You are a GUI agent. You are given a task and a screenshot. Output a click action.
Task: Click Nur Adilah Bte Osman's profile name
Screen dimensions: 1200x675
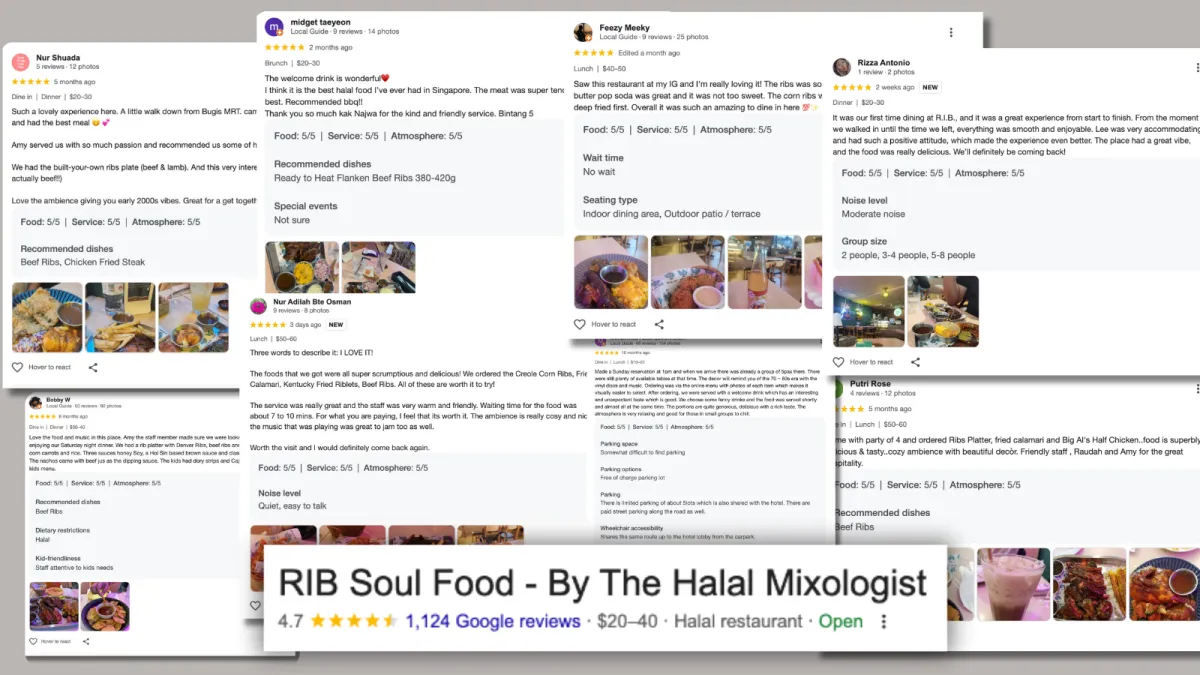pyautogui.click(x=312, y=302)
